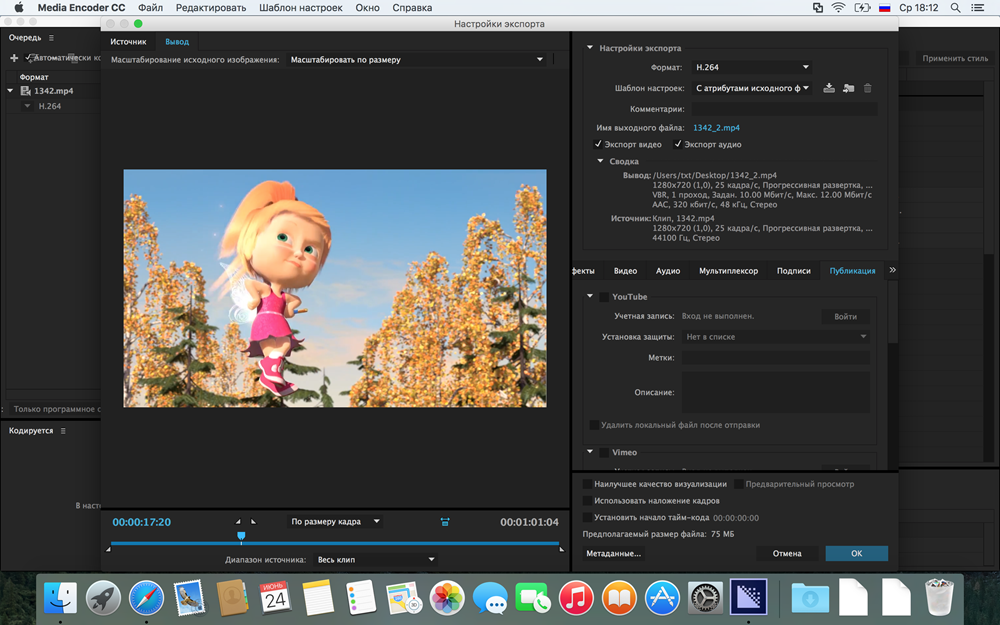Click the save preset icon

[x=829, y=88]
